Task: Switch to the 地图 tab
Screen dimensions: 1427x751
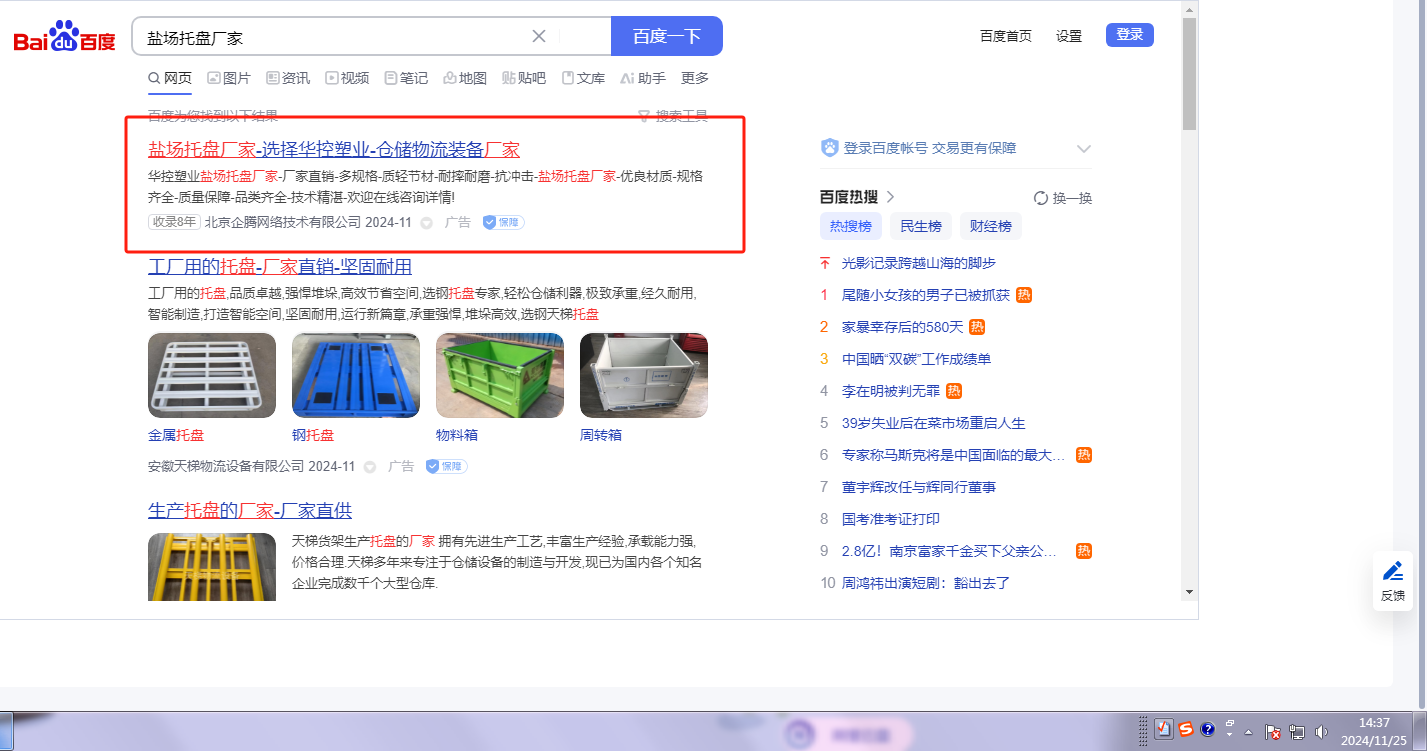Action: pyautogui.click(x=465, y=78)
